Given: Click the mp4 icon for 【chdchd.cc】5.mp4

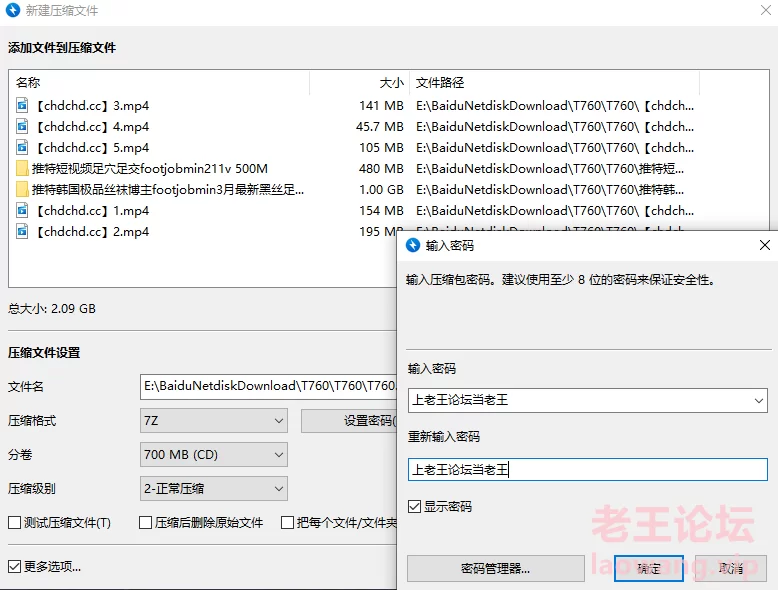Looking at the screenshot, I should tap(22, 147).
